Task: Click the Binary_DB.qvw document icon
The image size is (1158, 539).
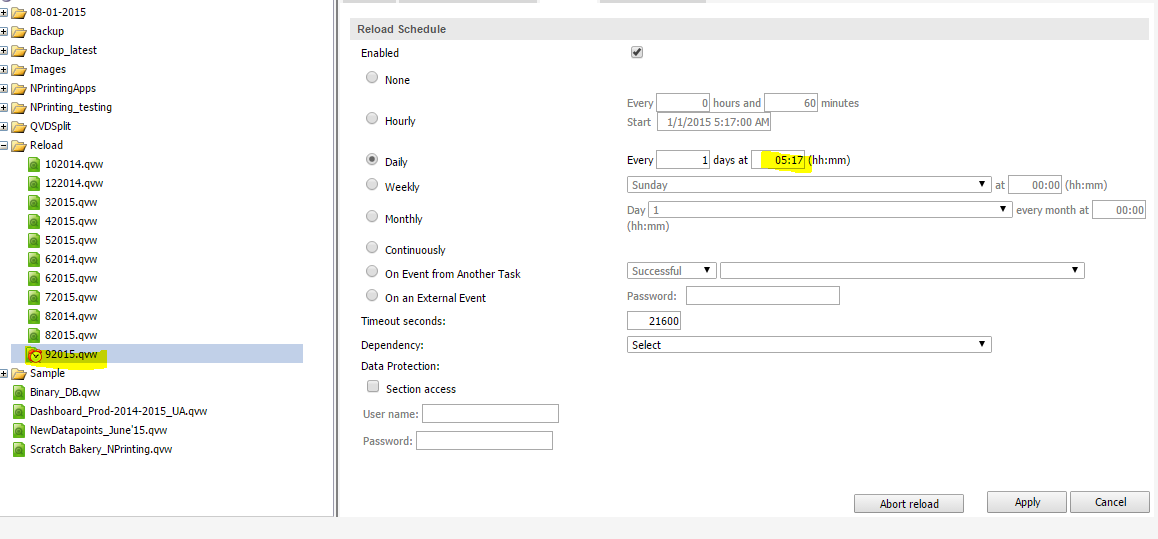Action: 18,392
